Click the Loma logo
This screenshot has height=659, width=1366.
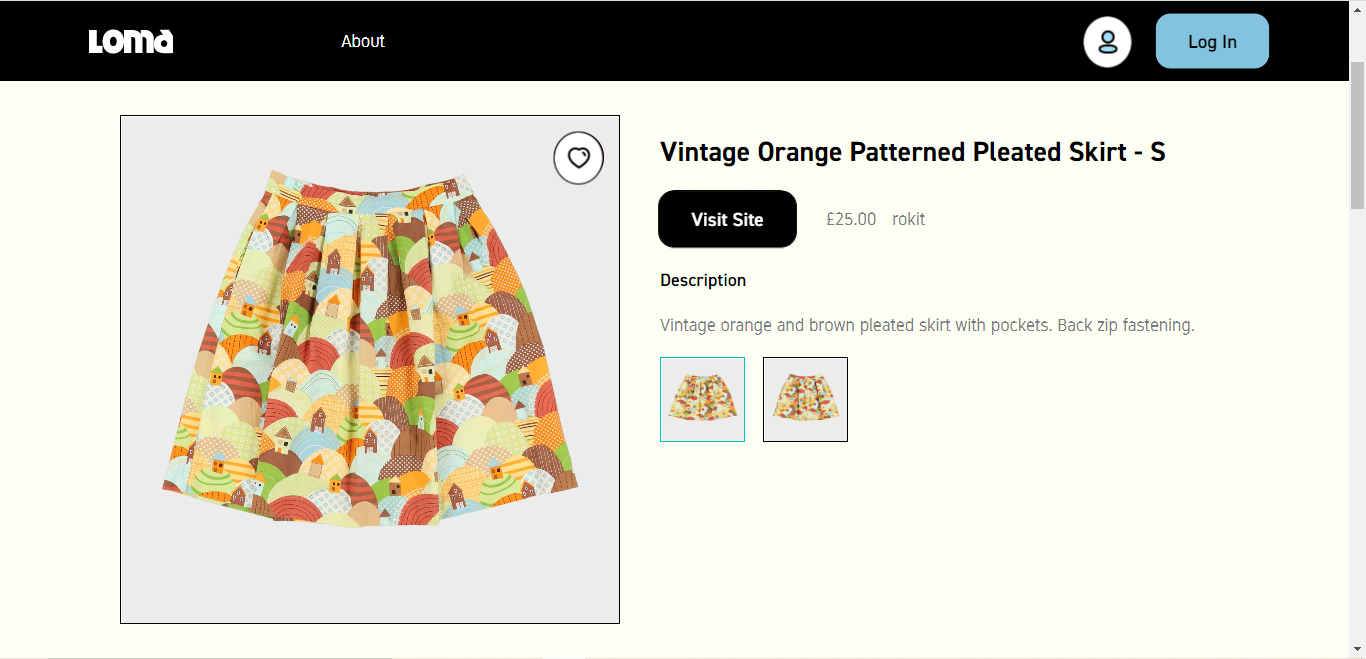131,41
